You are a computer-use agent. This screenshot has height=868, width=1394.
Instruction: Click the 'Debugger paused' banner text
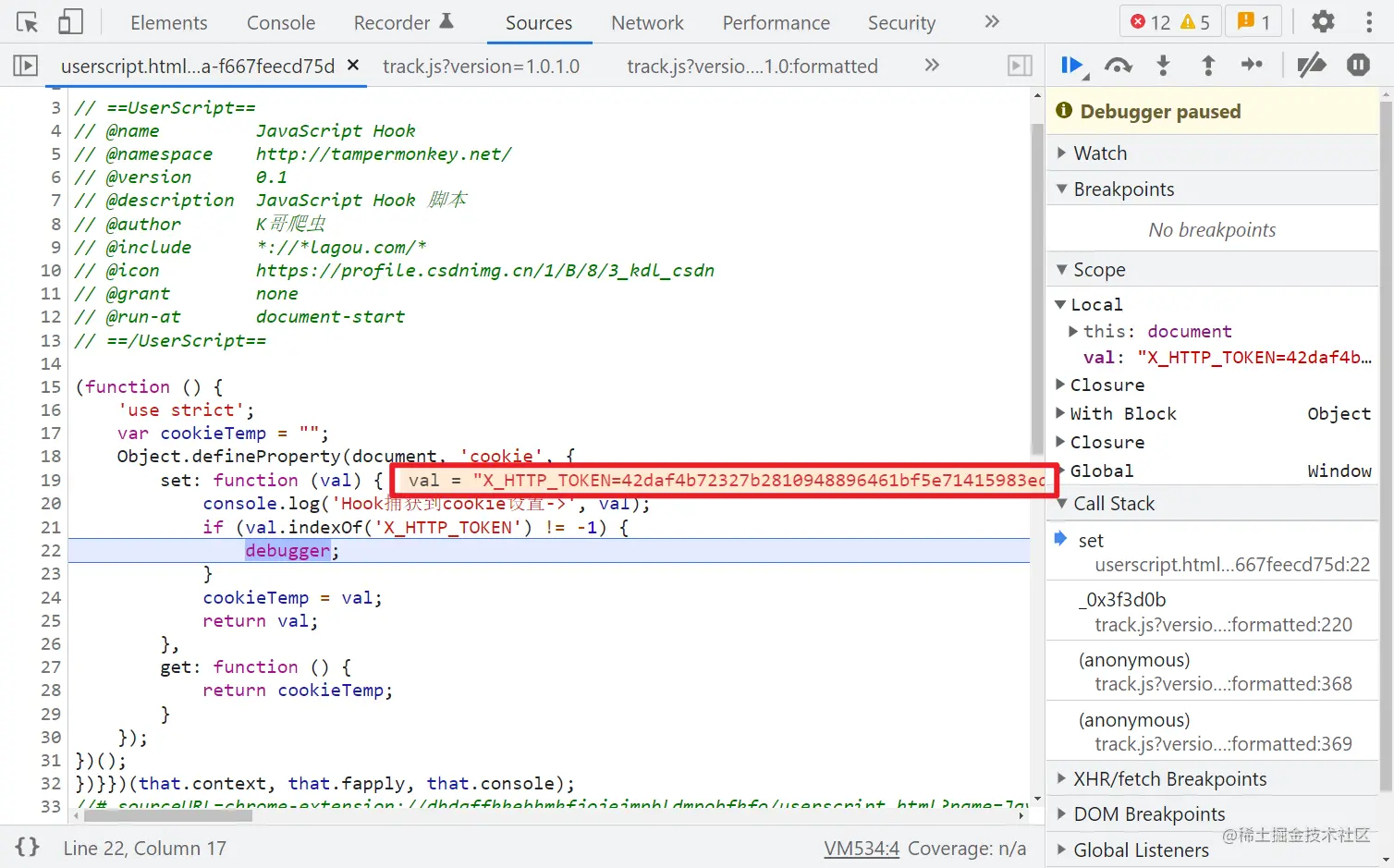pyautogui.click(x=1160, y=111)
